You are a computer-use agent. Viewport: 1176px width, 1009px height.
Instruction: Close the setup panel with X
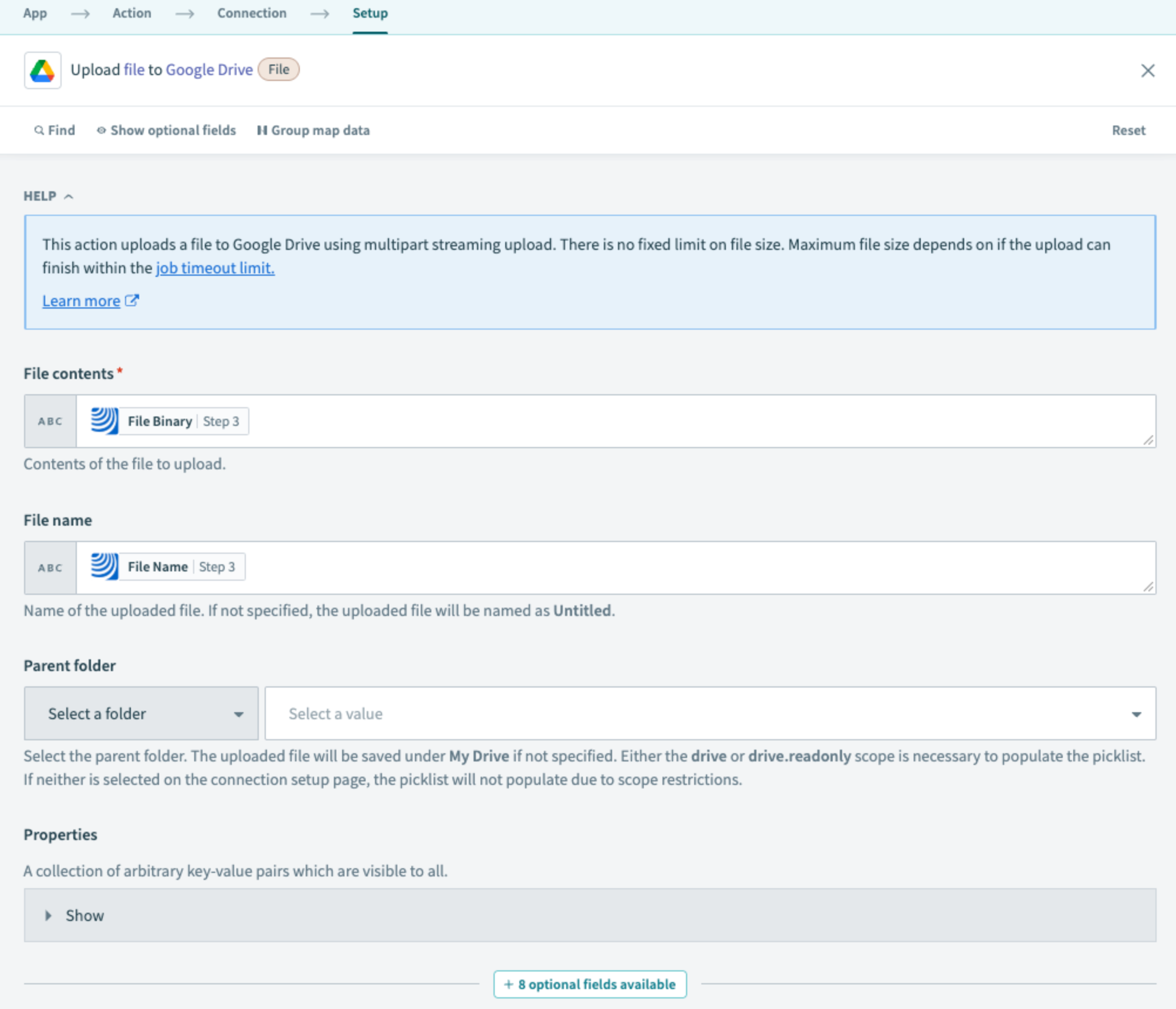click(1147, 70)
